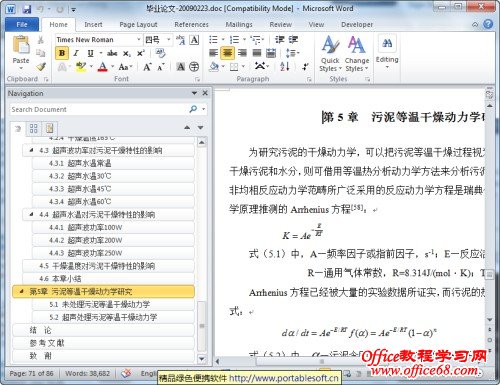Open the font name dropdown

tap(139, 40)
